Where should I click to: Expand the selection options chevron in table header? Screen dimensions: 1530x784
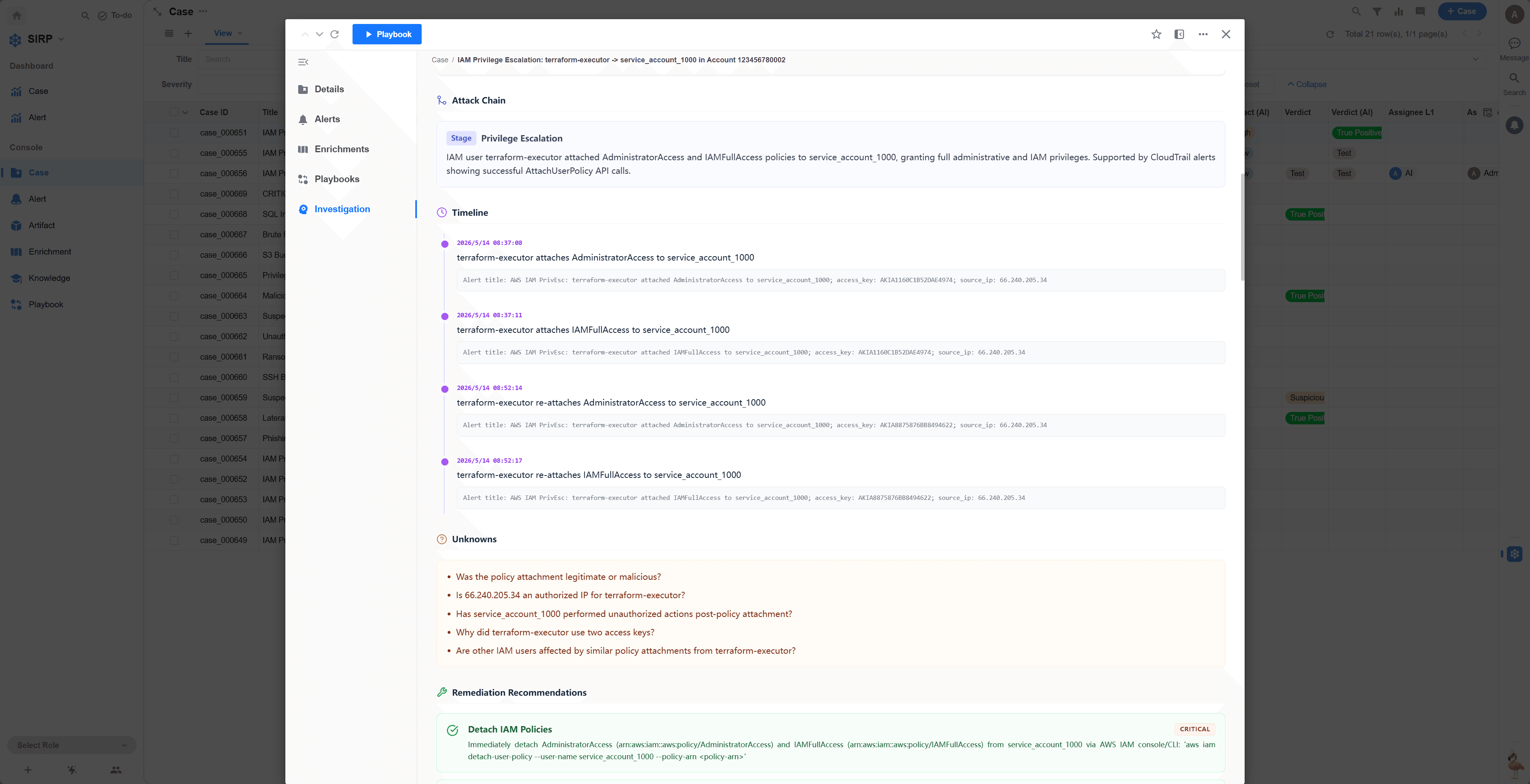[x=185, y=112]
